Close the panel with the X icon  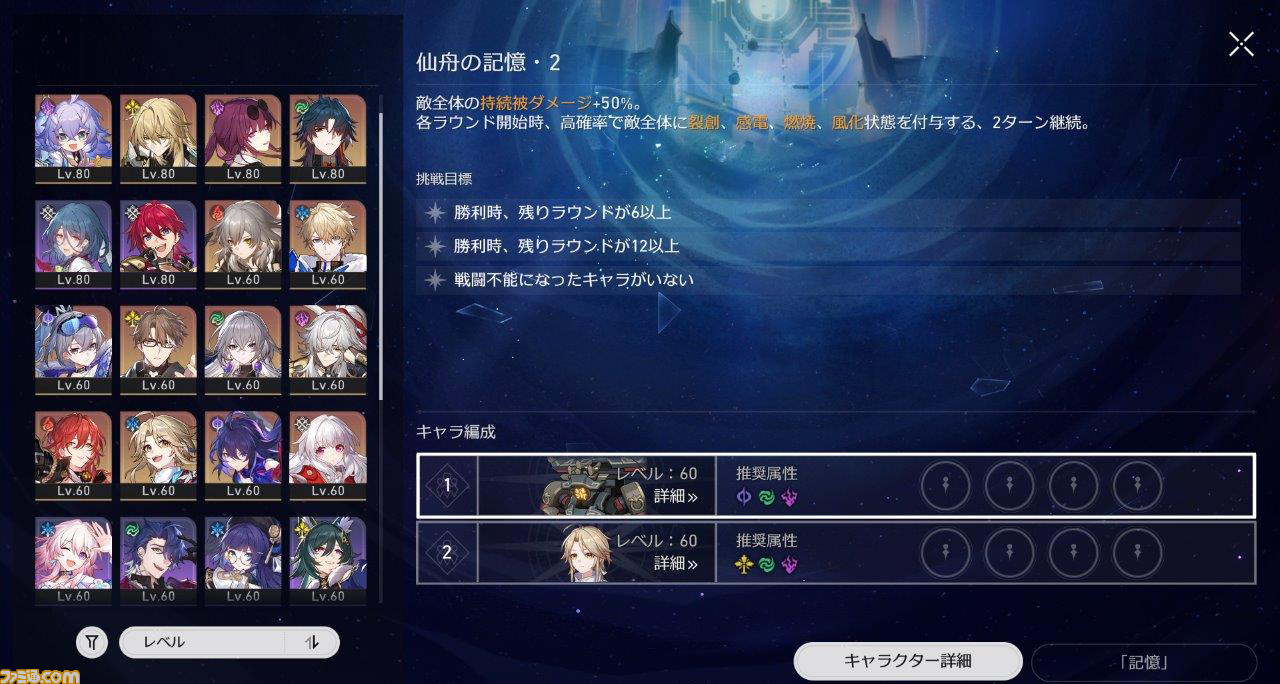pos(1241,44)
